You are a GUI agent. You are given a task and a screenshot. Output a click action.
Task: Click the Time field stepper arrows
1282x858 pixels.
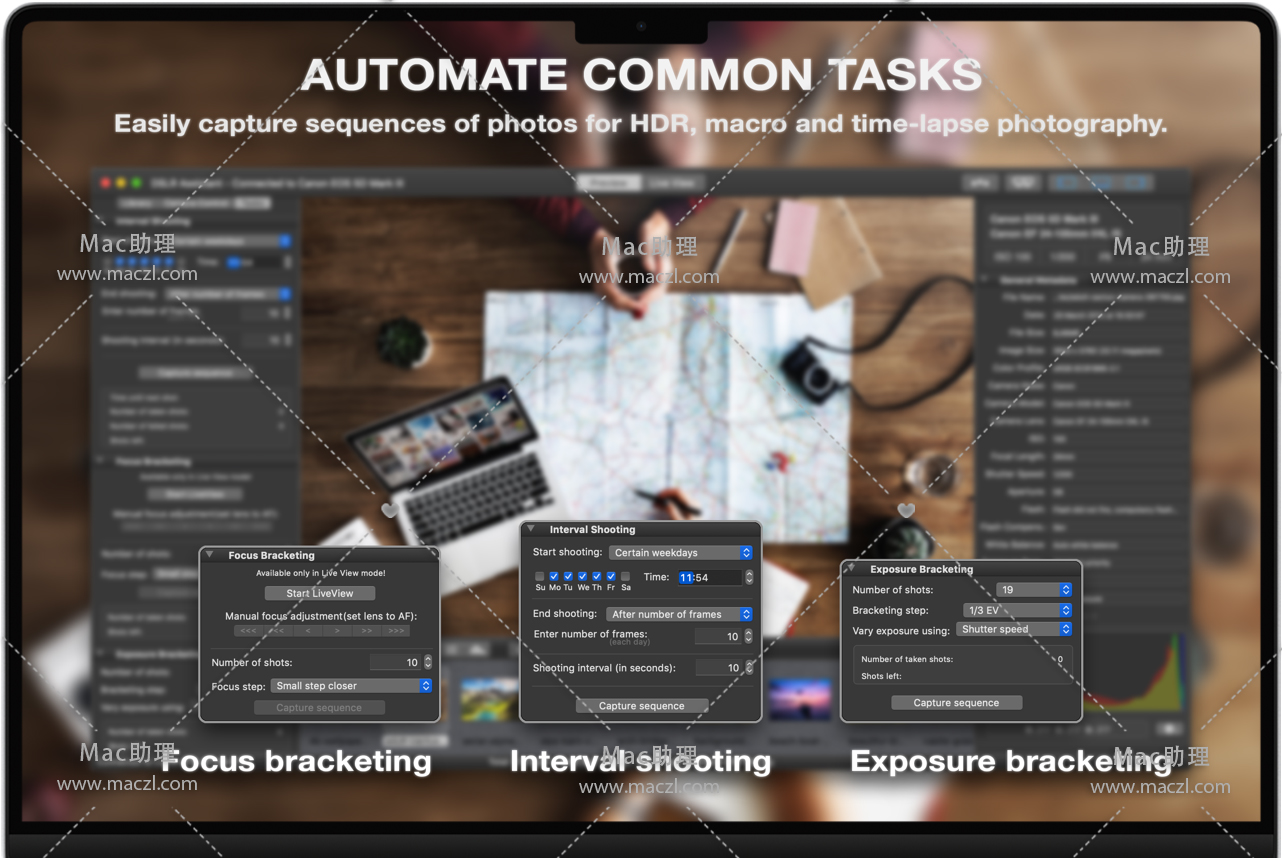click(749, 577)
